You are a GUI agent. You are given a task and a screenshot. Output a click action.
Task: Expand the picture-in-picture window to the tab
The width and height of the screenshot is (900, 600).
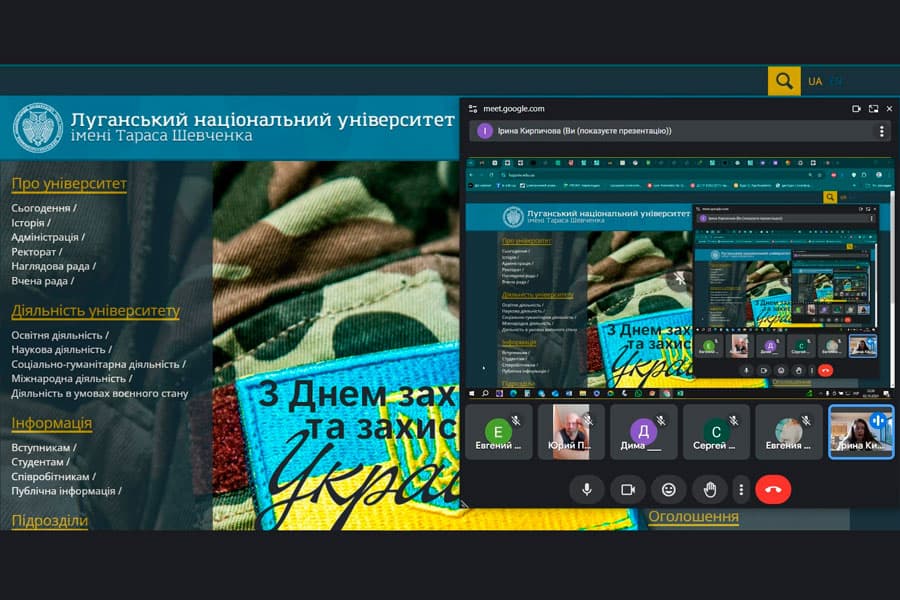tap(873, 108)
